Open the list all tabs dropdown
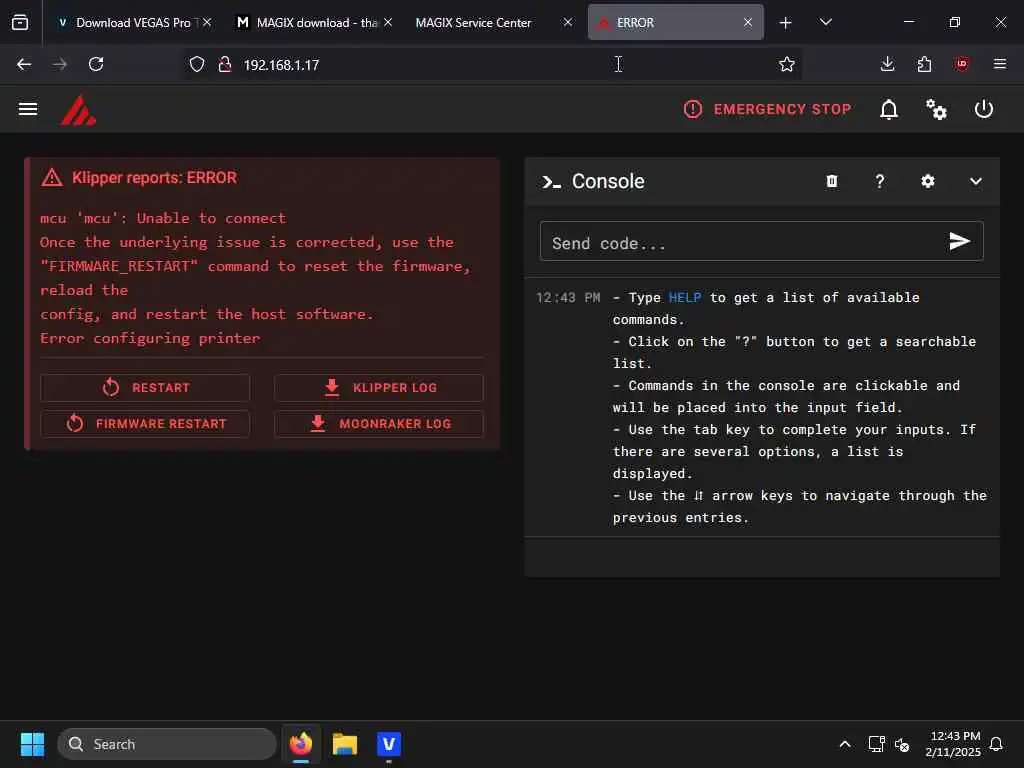The height and width of the screenshot is (768, 1024). pos(825,23)
